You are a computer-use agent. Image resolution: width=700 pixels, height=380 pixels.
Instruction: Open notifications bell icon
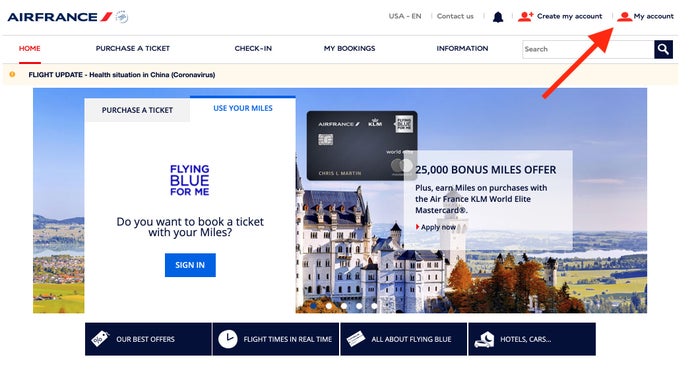pyautogui.click(x=498, y=17)
